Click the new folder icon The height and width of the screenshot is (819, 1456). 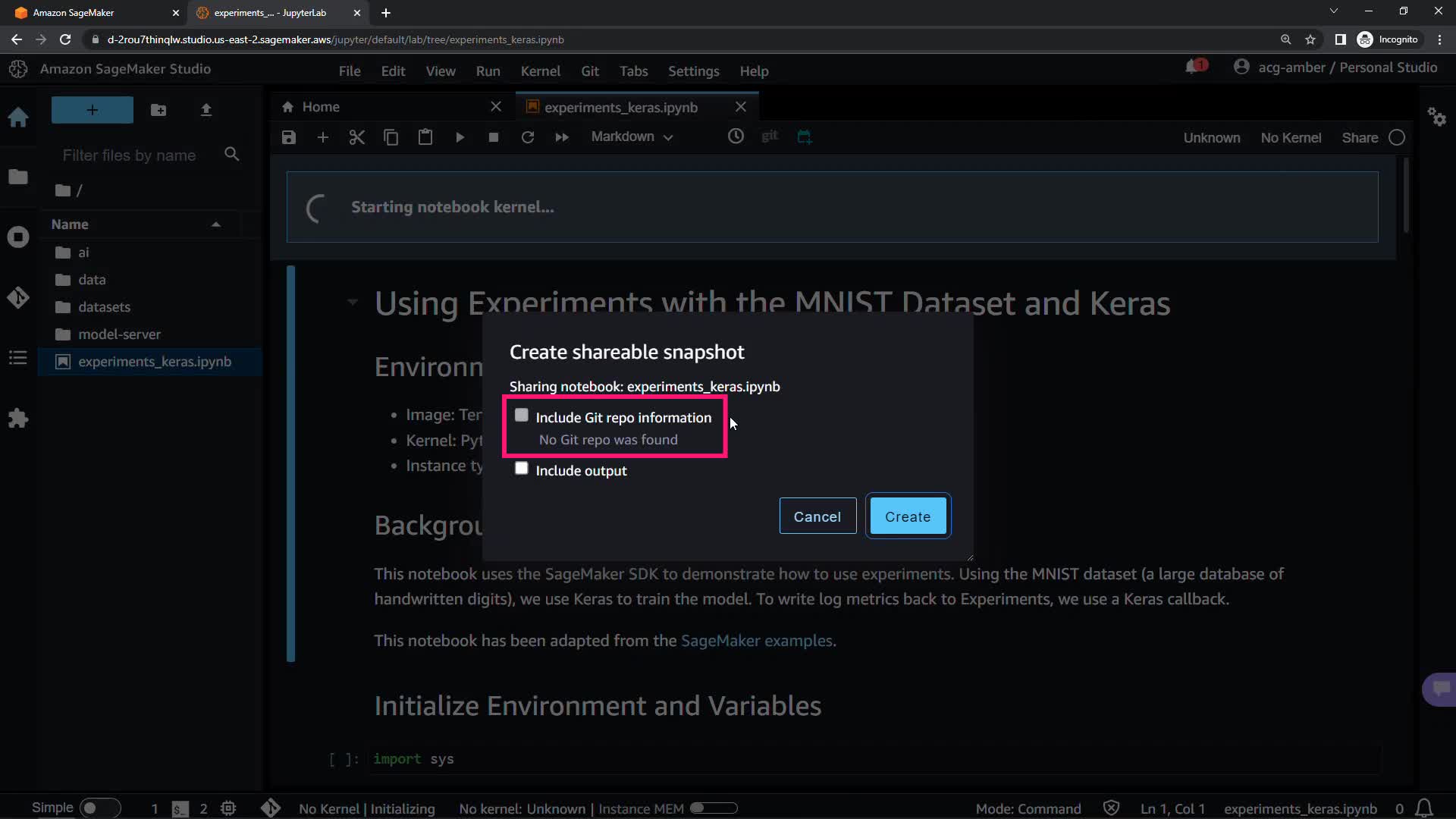tap(158, 110)
